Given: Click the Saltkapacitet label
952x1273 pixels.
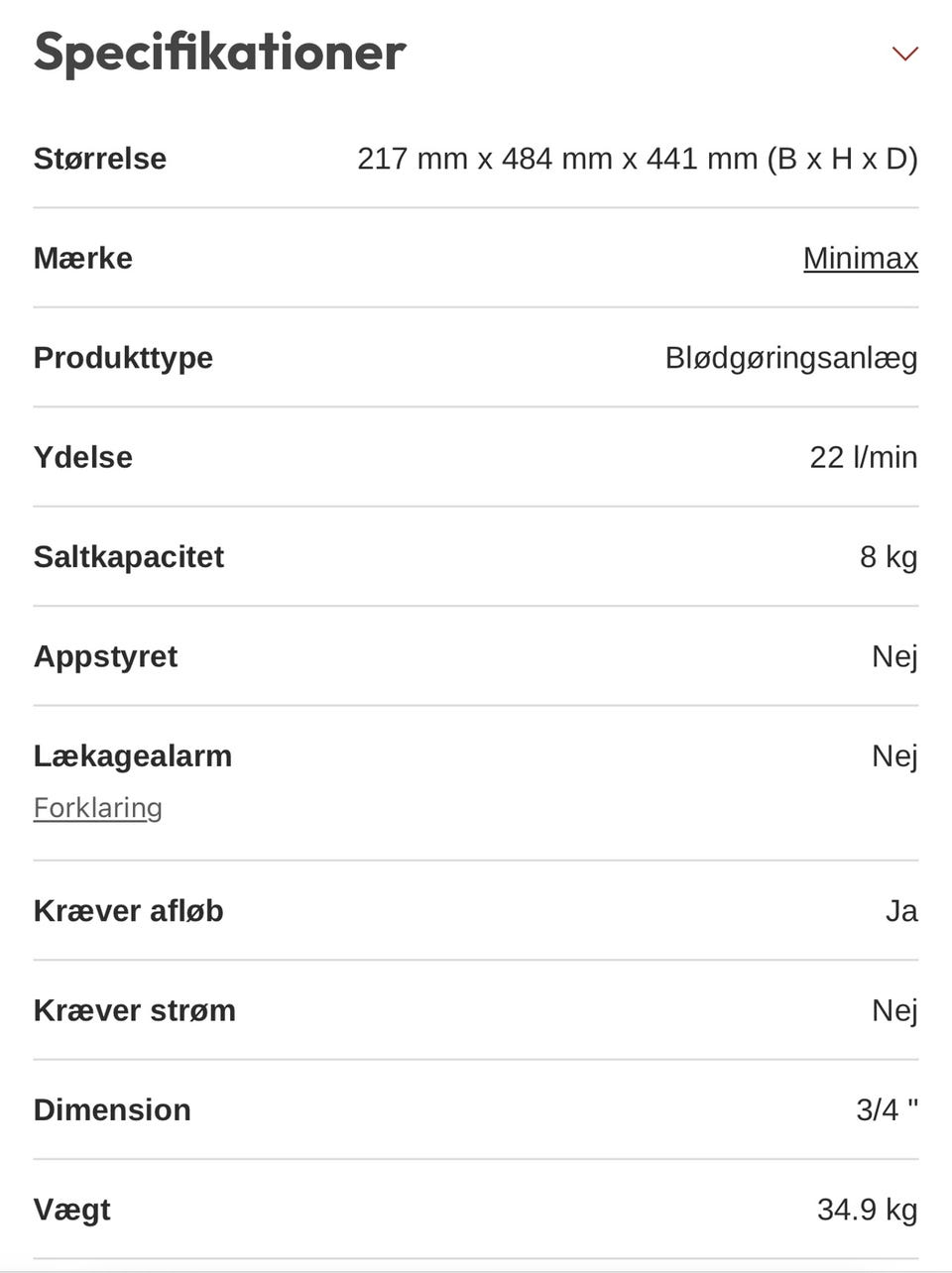Looking at the screenshot, I should click(x=129, y=557).
